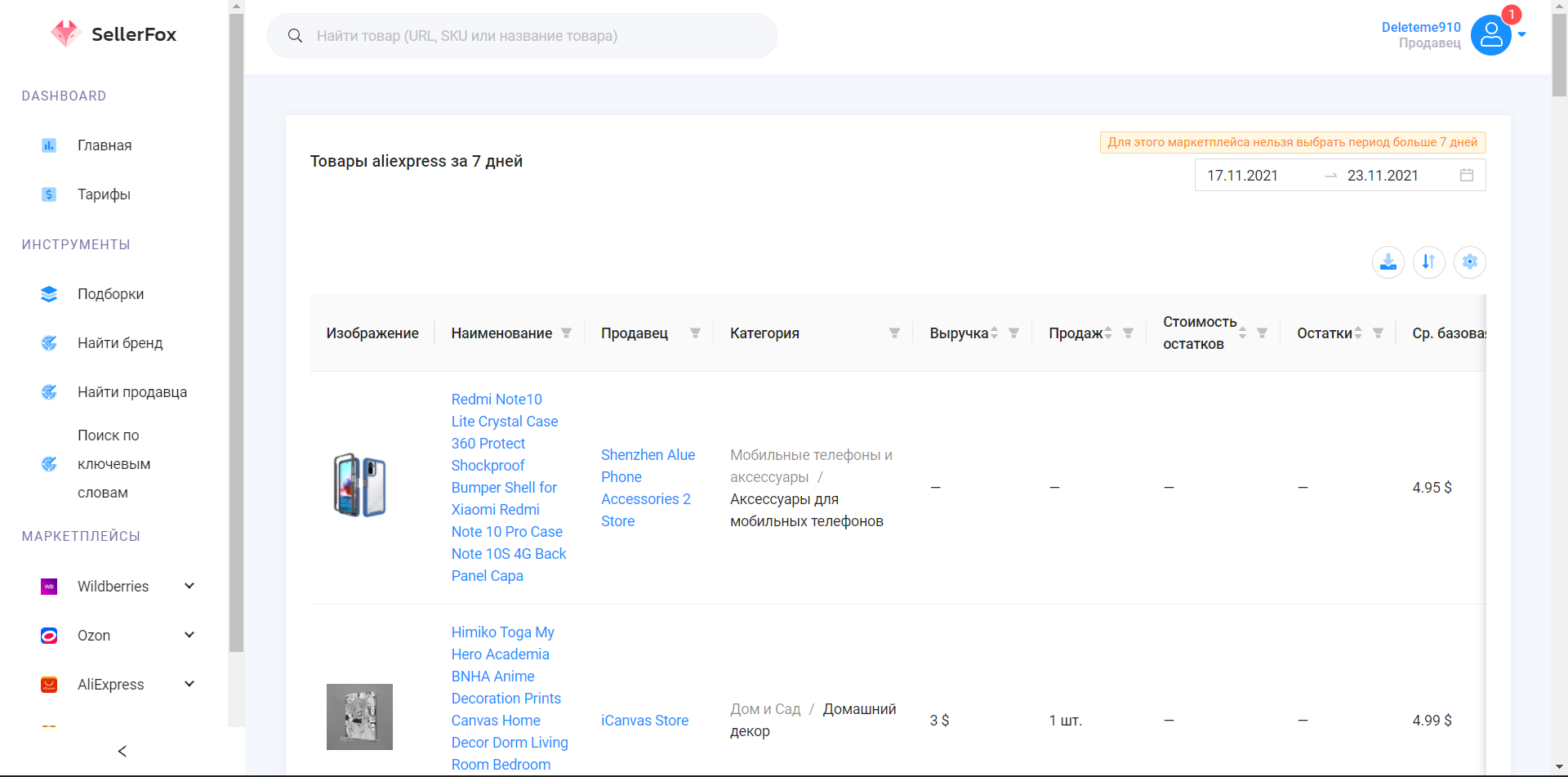Click price 4.99 $ cell

1432,721
